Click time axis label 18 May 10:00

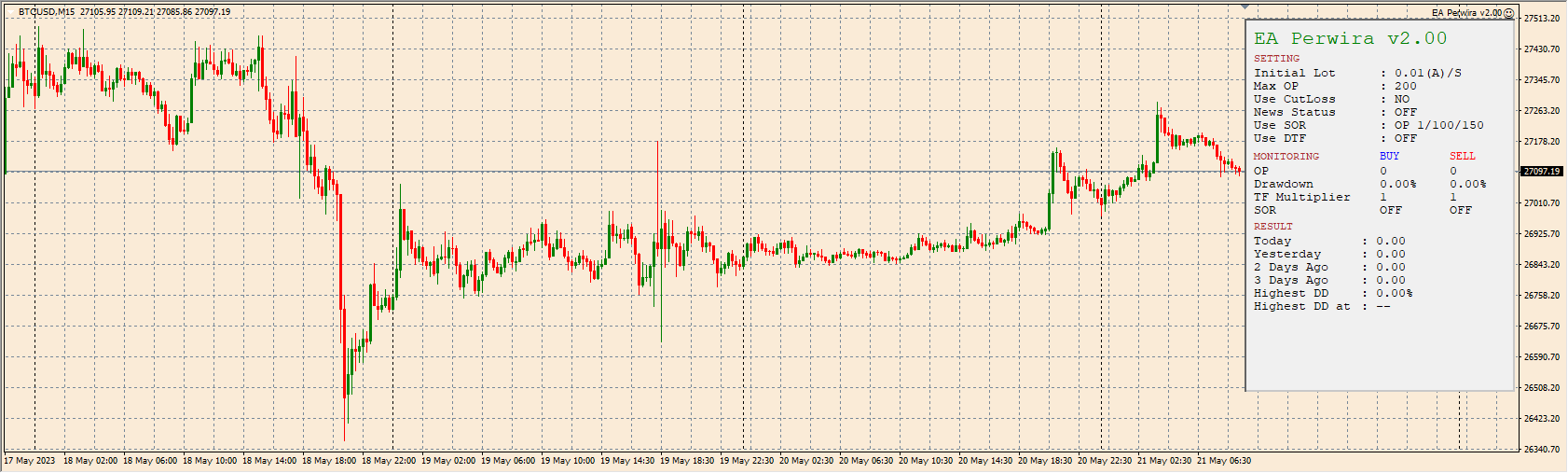coord(210,461)
